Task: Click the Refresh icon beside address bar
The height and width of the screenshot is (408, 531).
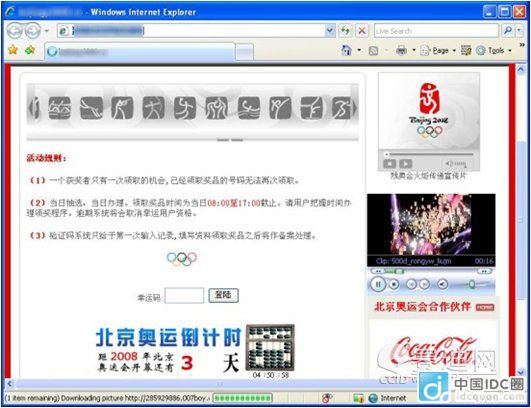Action: (345, 31)
